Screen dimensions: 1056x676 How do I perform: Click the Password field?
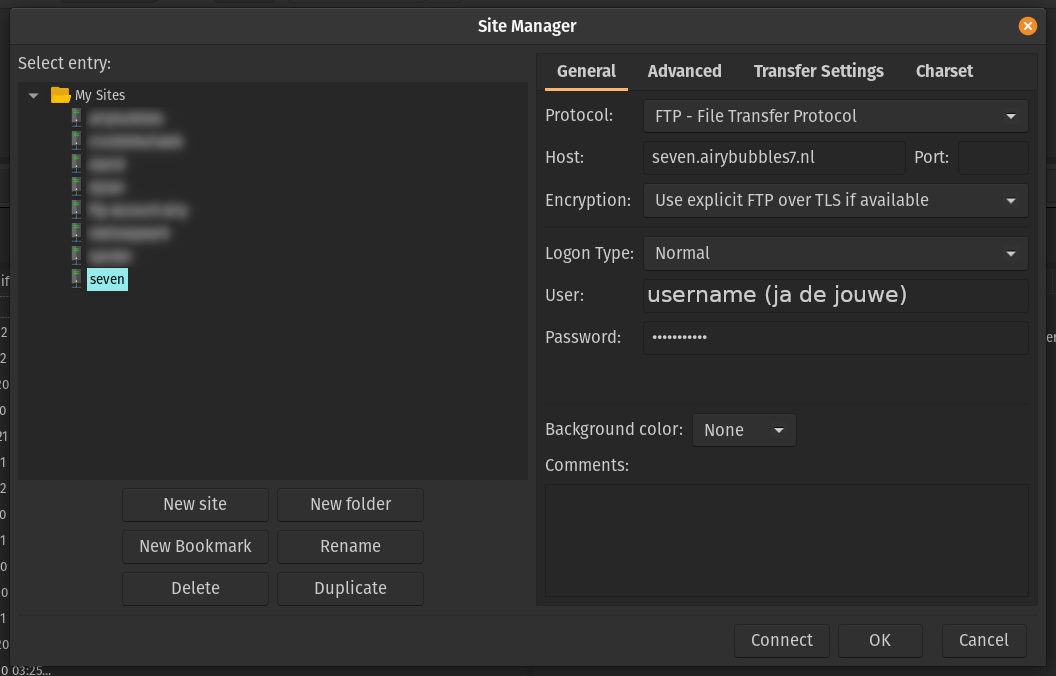(x=835, y=337)
